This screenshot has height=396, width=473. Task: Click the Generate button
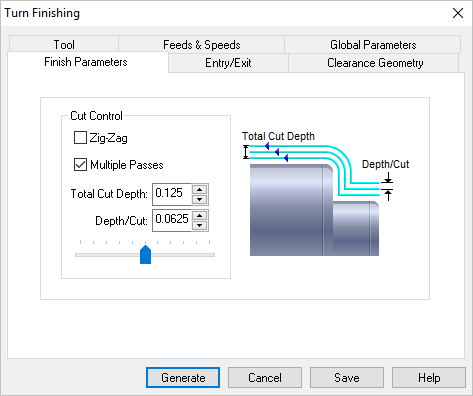point(183,378)
